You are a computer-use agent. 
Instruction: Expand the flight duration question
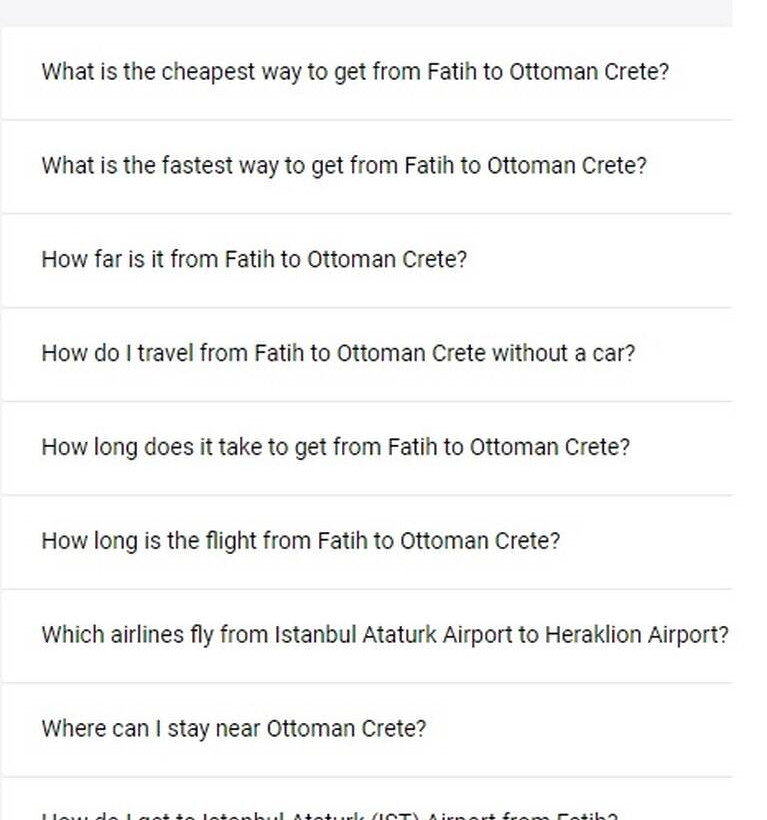pyautogui.click(x=301, y=541)
